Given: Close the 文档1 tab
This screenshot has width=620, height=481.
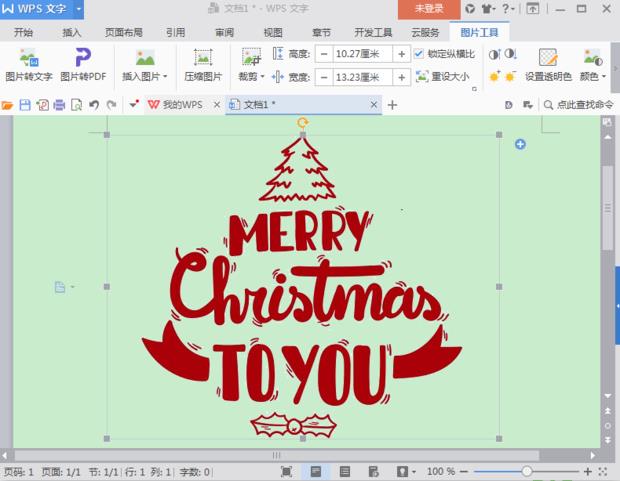Looking at the screenshot, I should tap(374, 105).
